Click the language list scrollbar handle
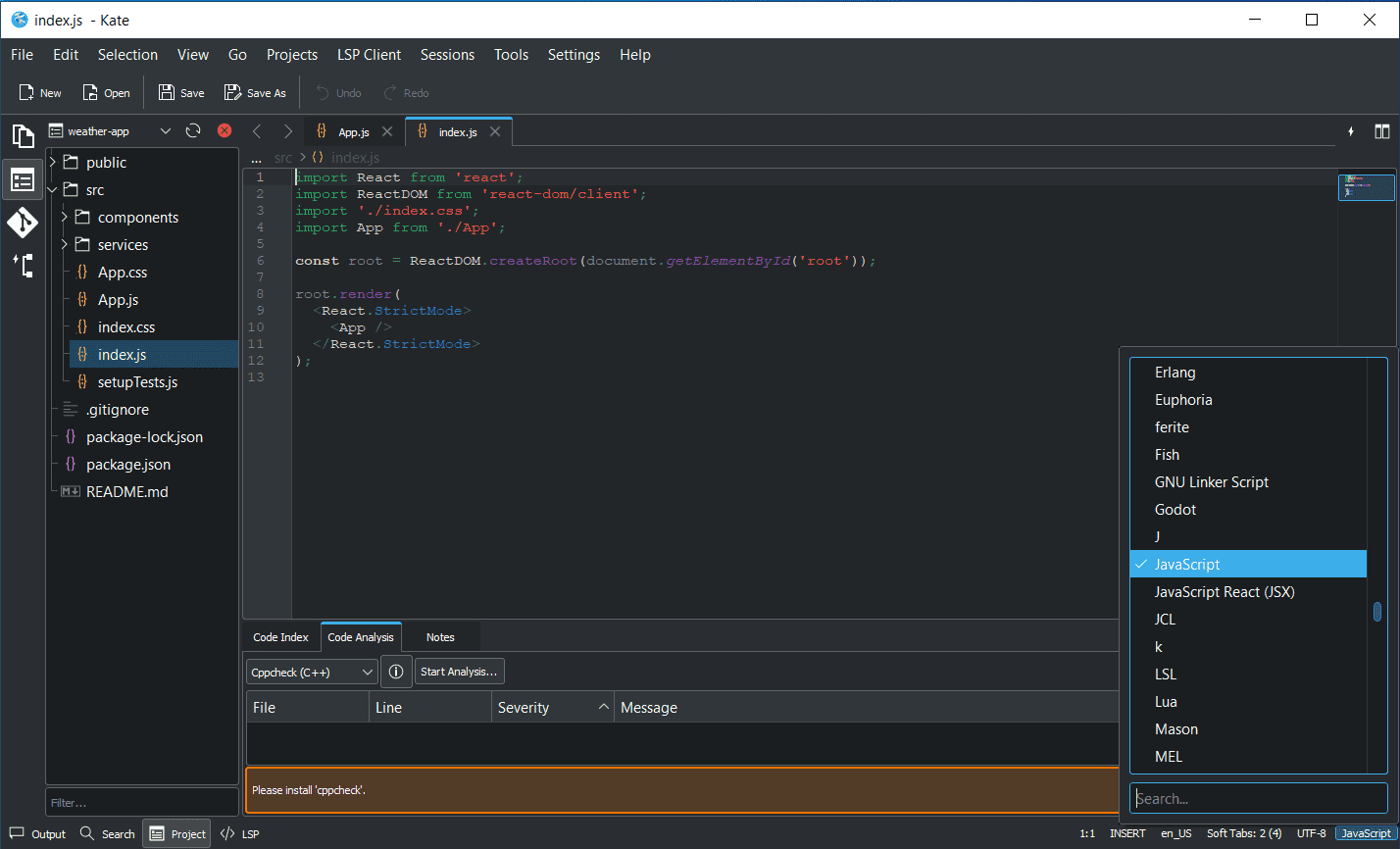Screen dimensions: 1400x849 coord(1376,612)
